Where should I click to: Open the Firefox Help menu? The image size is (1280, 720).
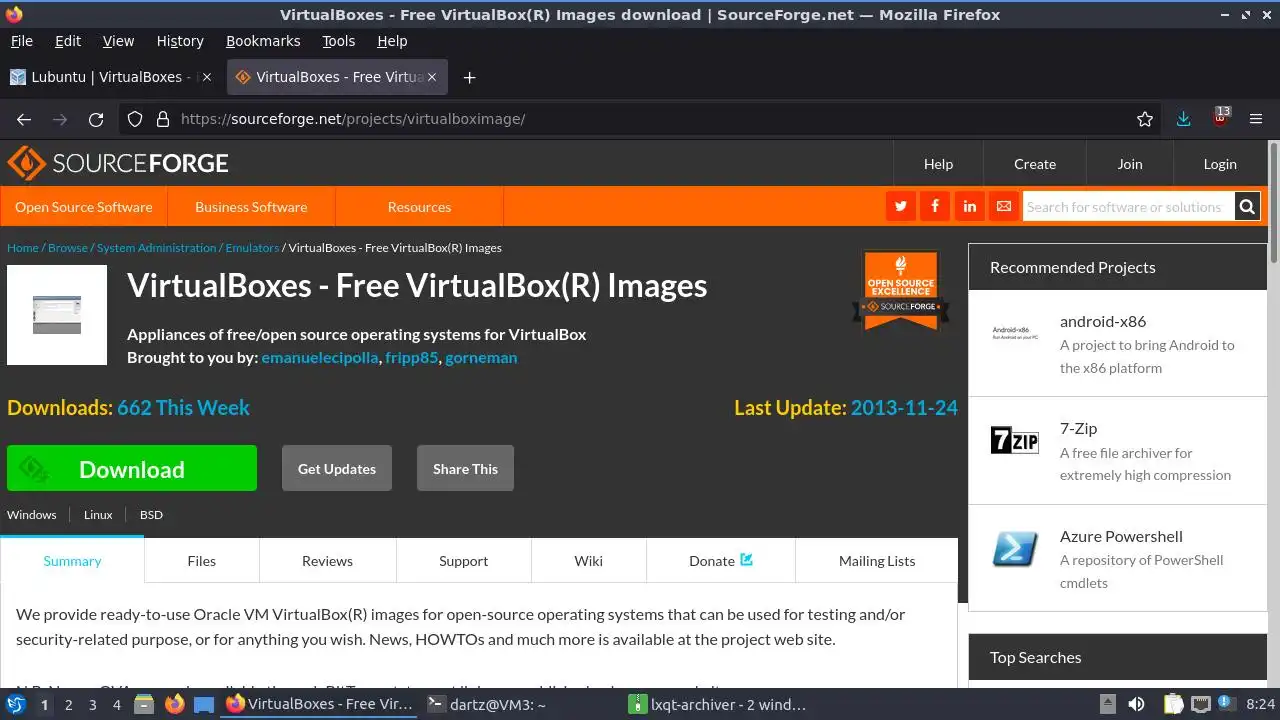coord(392,41)
